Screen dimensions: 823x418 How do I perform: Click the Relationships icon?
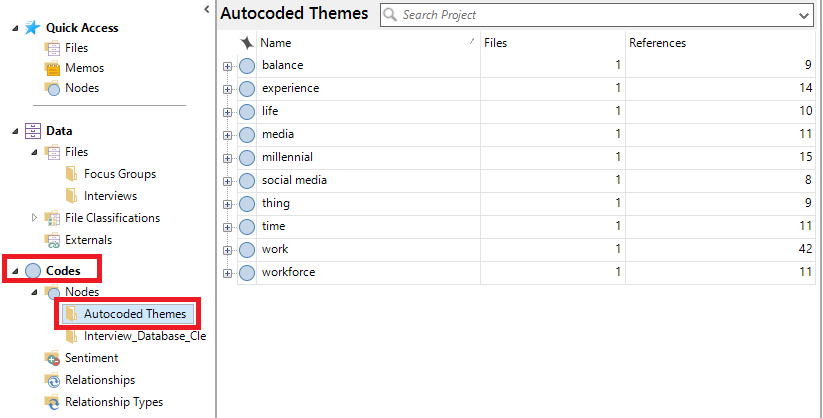click(52, 380)
